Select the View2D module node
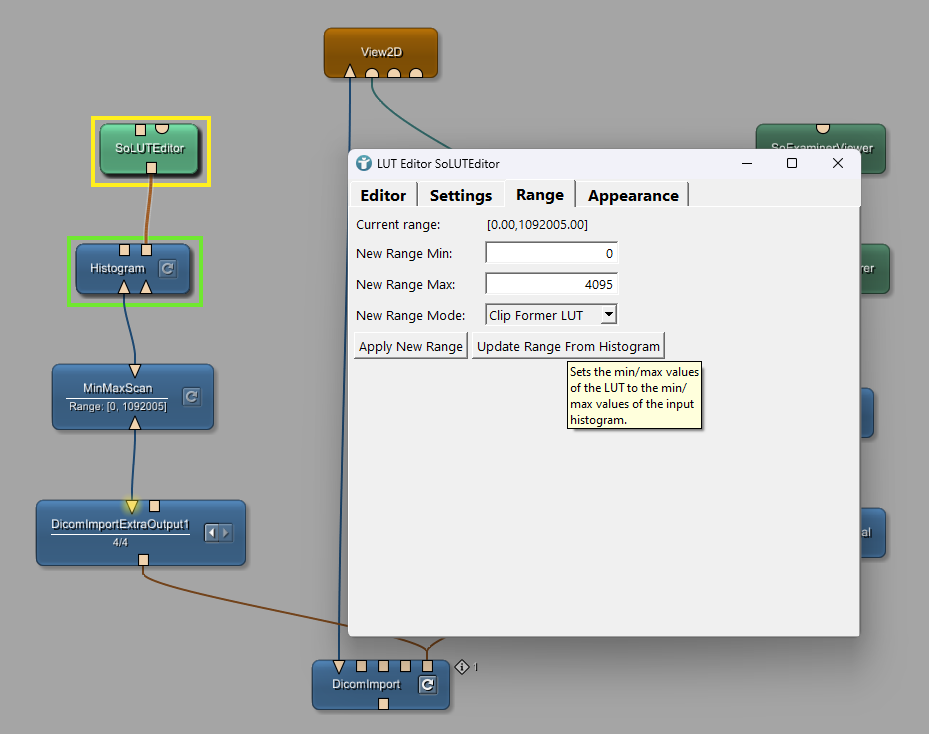 click(x=380, y=51)
